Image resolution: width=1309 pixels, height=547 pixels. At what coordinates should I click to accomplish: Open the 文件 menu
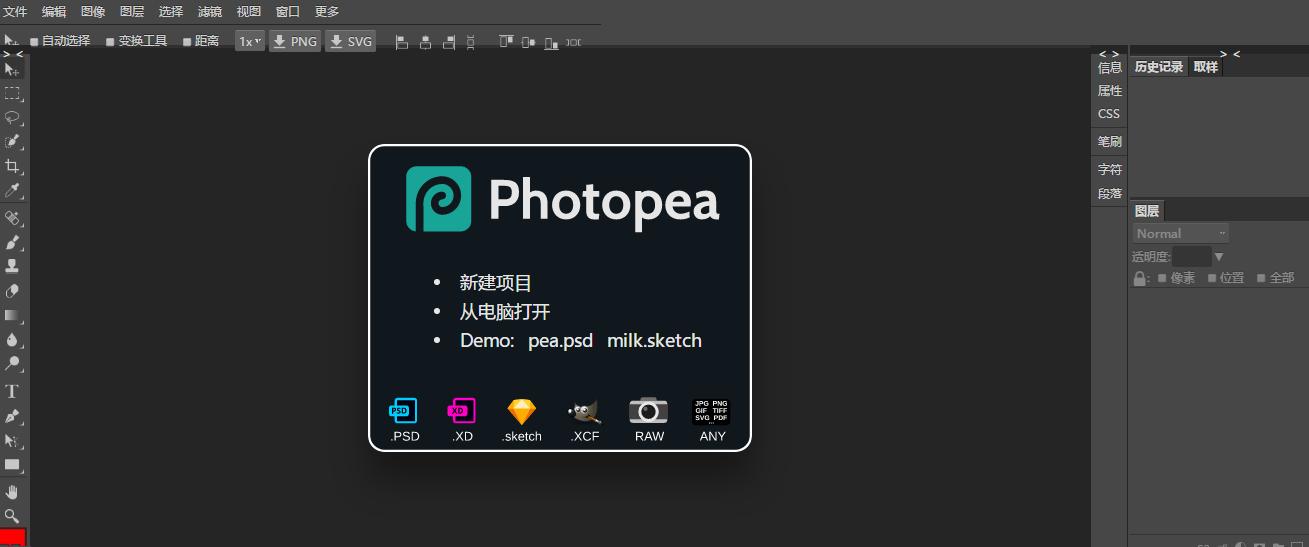pos(15,12)
